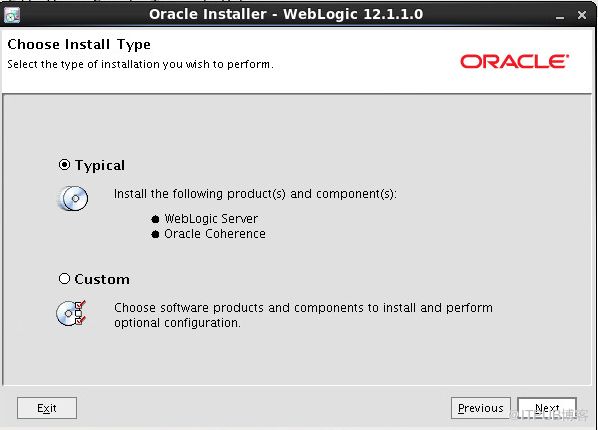
Task: Click the Custom option description text
Action: click(x=303, y=315)
